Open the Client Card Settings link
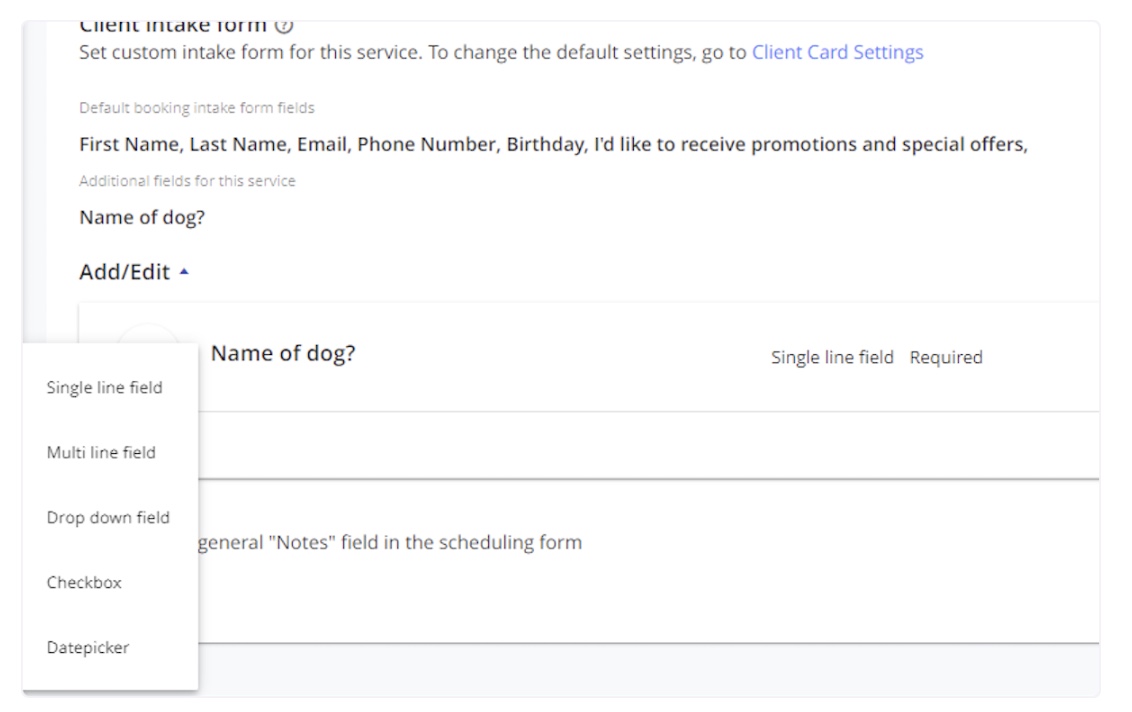1132x712 pixels. click(x=837, y=52)
